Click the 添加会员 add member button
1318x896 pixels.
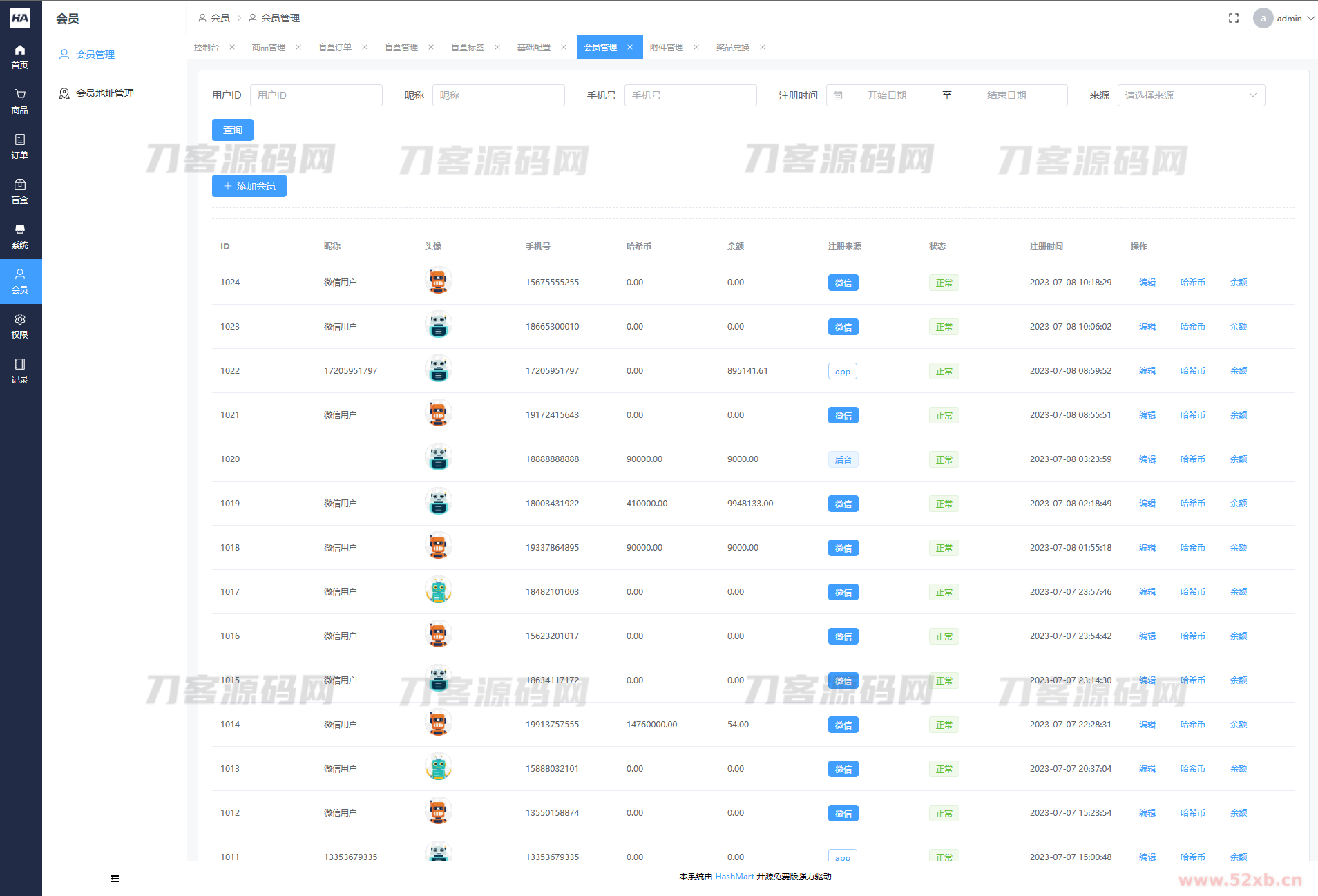tap(249, 186)
